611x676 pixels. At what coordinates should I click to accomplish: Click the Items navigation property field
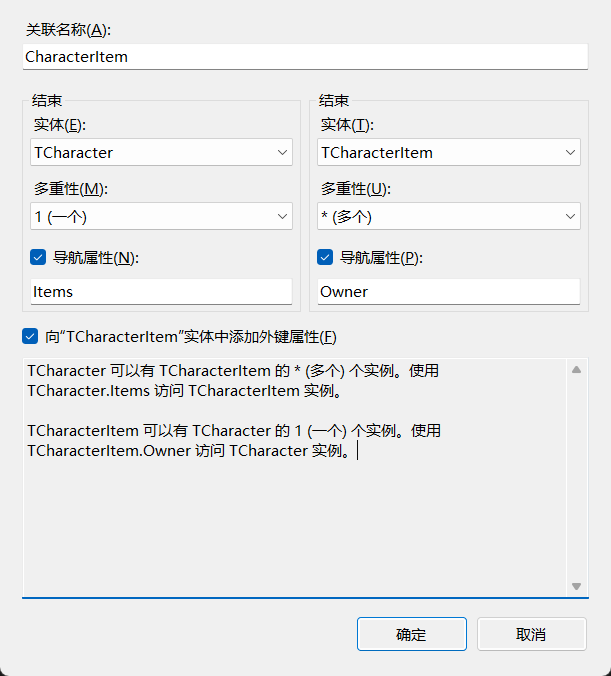[x=161, y=292]
